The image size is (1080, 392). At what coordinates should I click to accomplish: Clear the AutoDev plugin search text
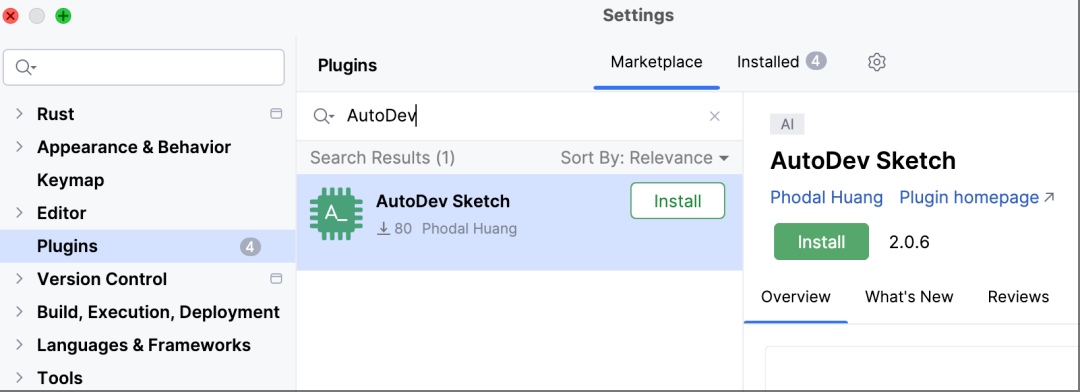[x=714, y=116]
